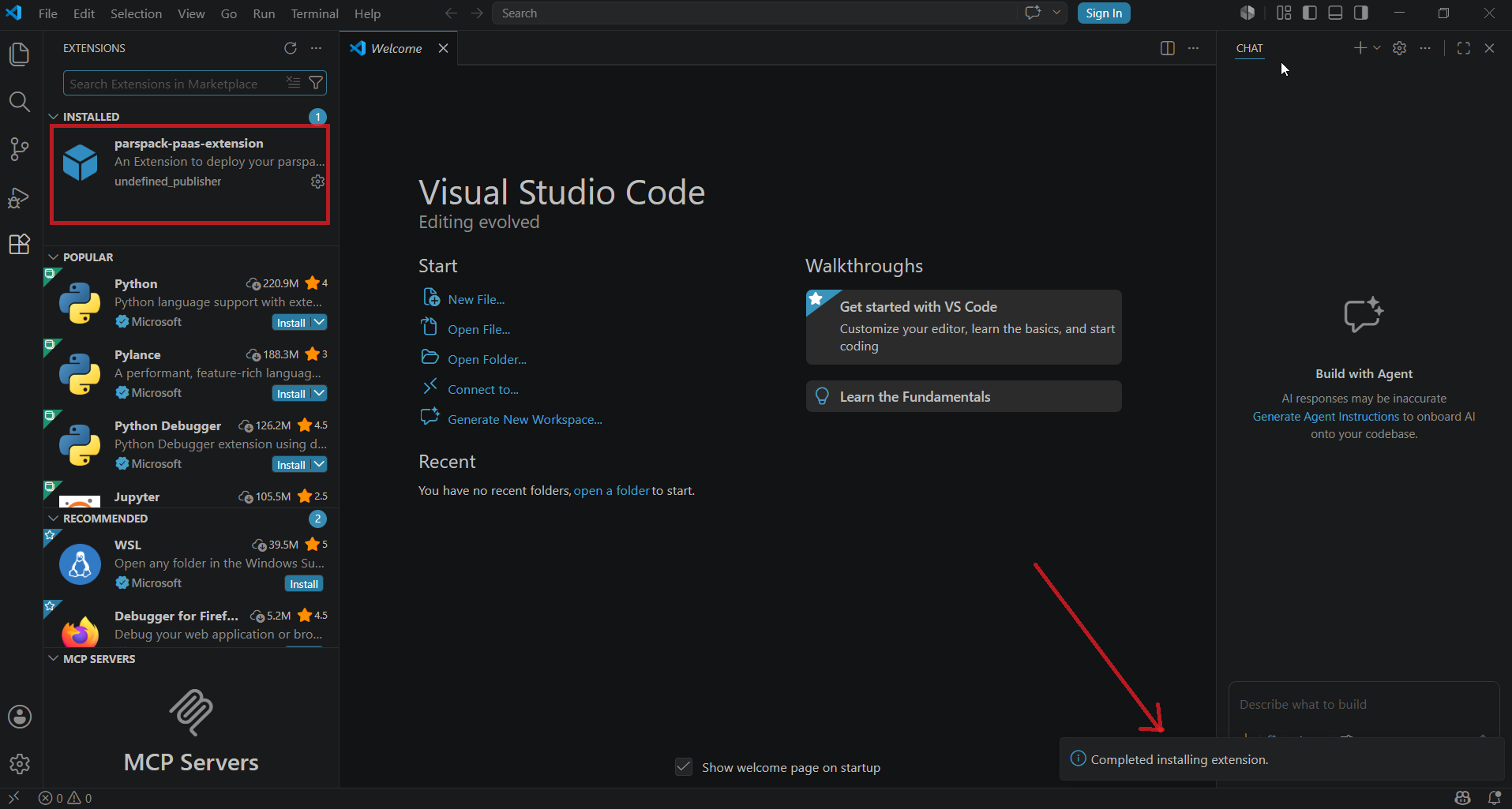The image size is (1512, 809).
Task: Close the Welcome tab
Action: (x=444, y=48)
